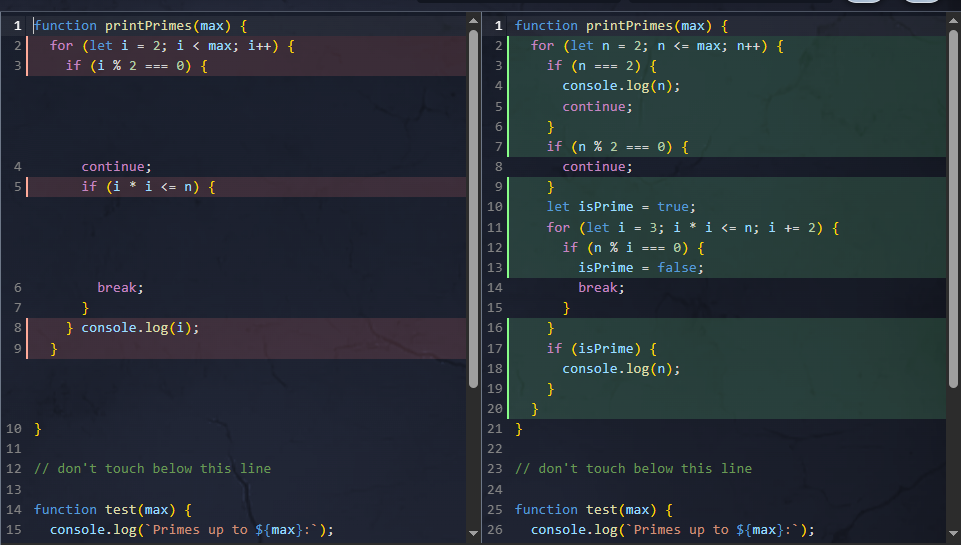This screenshot has width=961, height=545.
Task: Click the closing brace on right pane line 21
Action: tap(518, 429)
